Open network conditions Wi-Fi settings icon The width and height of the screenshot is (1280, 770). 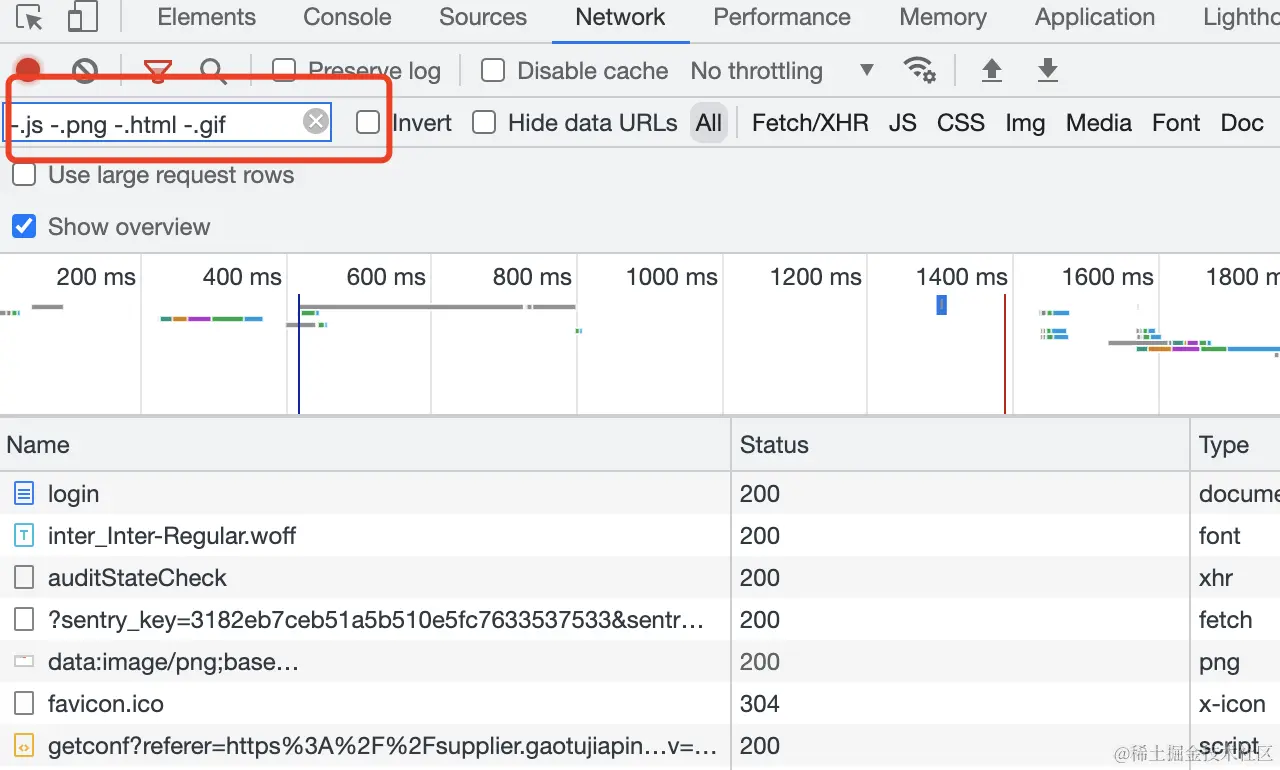919,70
